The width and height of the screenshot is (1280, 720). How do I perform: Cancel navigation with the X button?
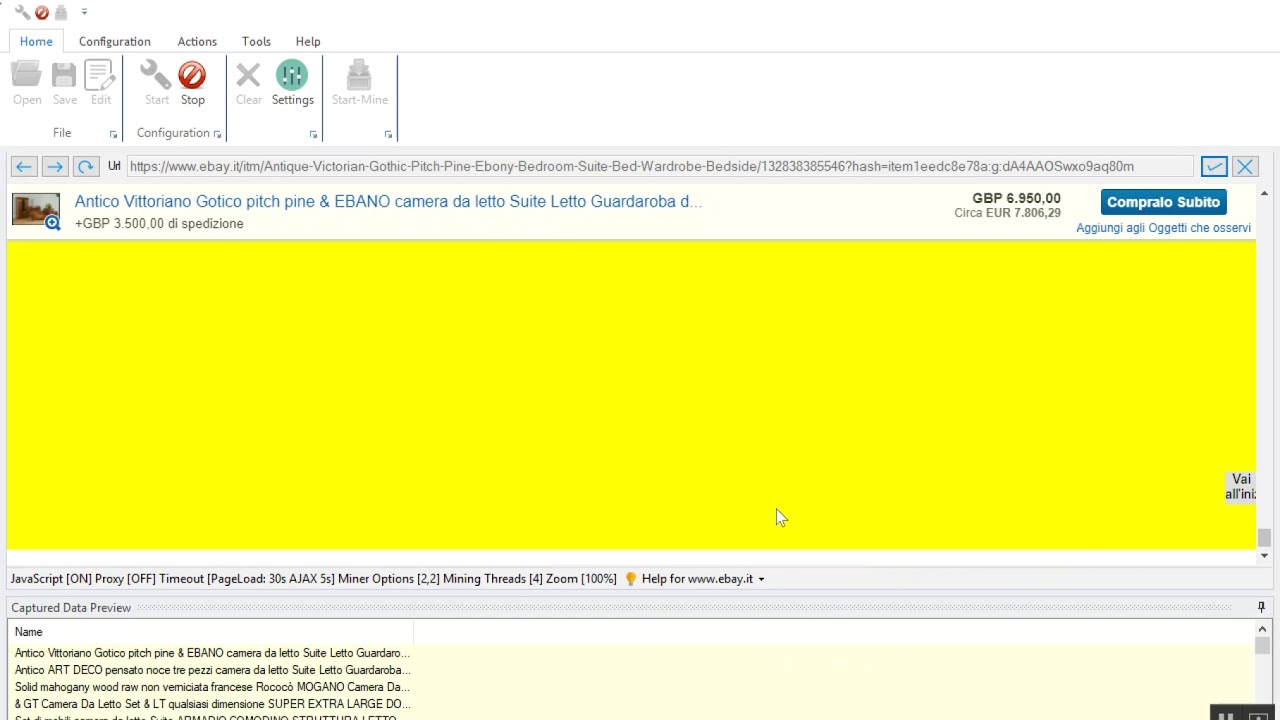click(x=1245, y=166)
